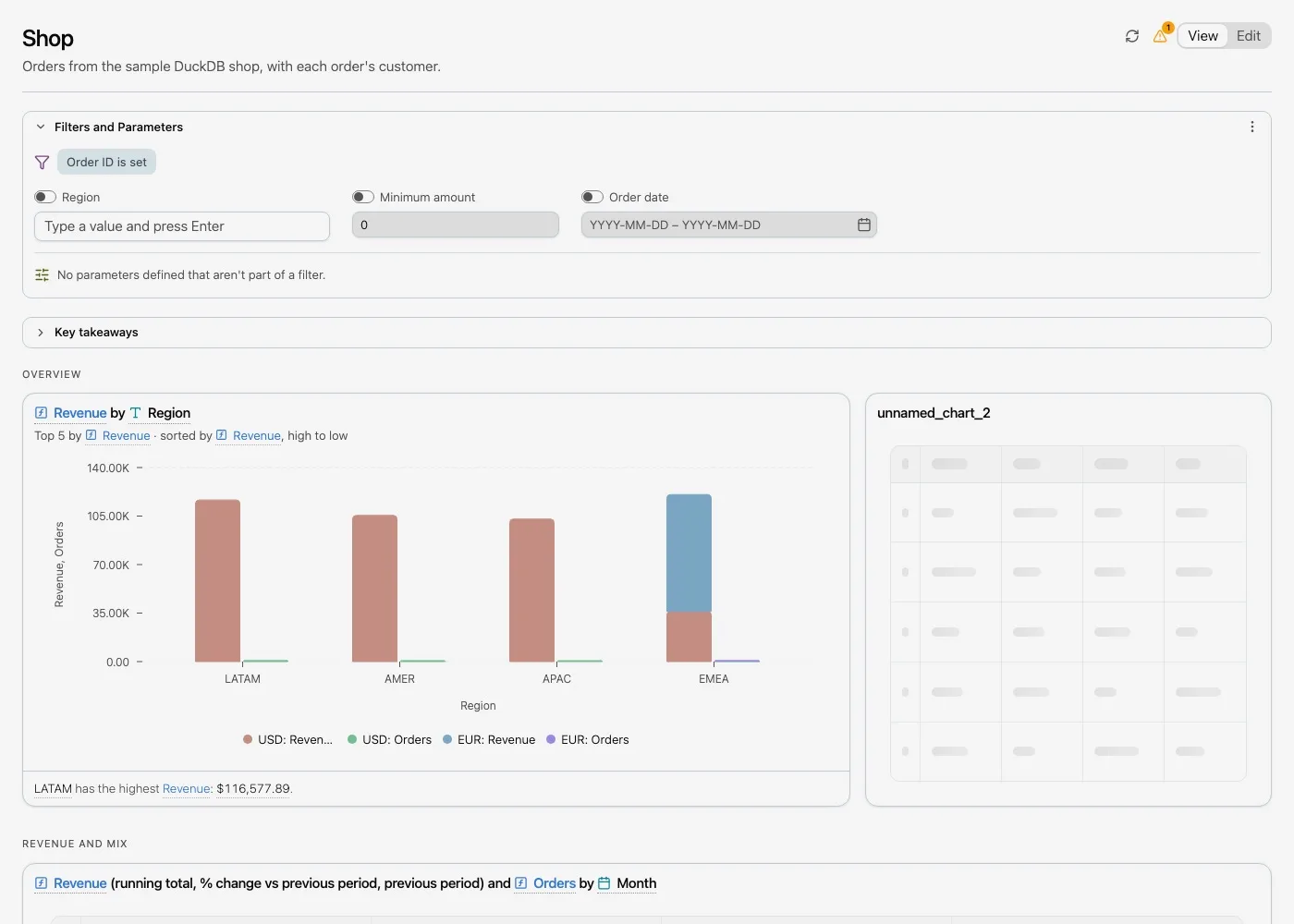Click the USD: Revenue legend swatch
Image resolution: width=1294 pixels, height=924 pixels.
tap(248, 739)
